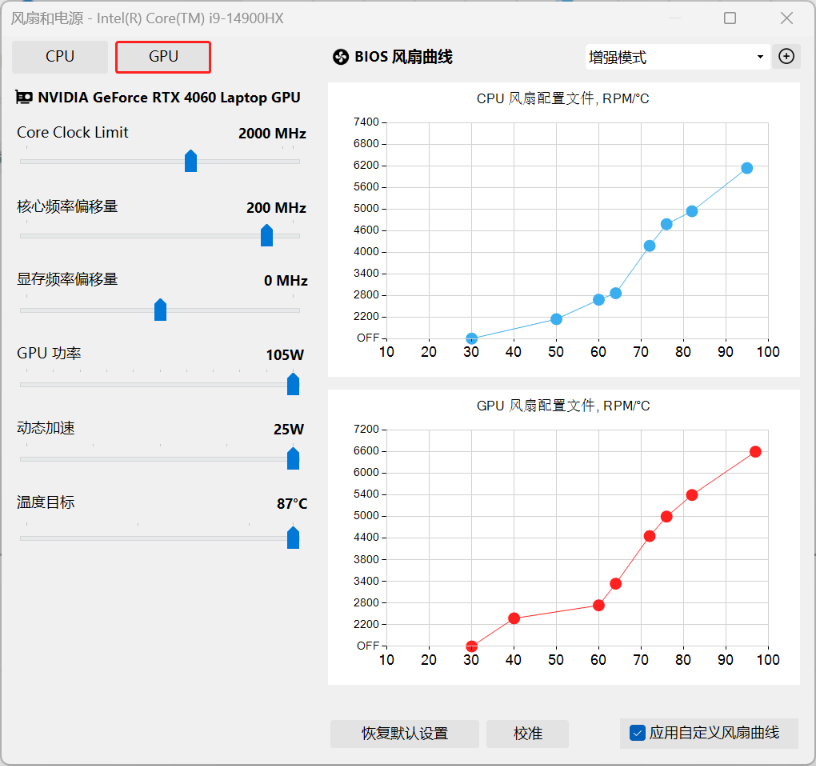This screenshot has height=766, width=816.
Task: Click the GPU 功率 label
Action: (x=49, y=353)
